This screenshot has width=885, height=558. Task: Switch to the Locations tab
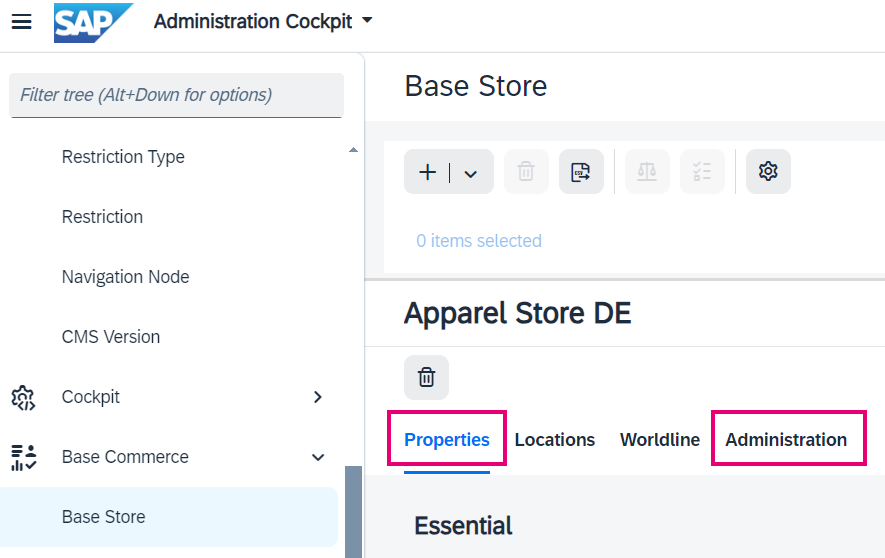554,440
